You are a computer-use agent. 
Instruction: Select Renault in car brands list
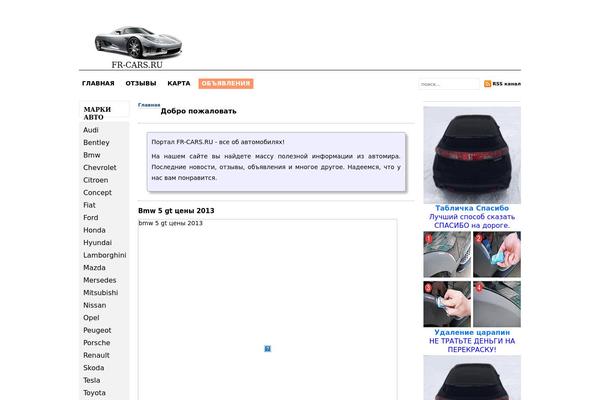pos(96,355)
